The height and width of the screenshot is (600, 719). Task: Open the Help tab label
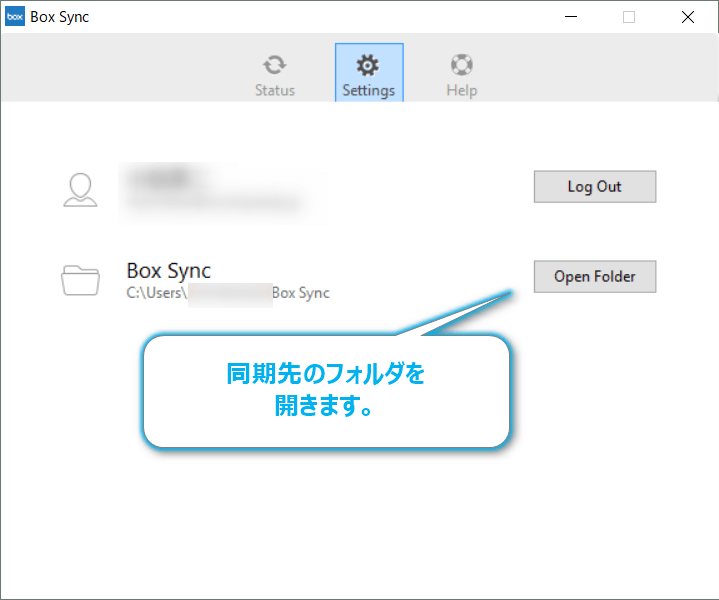(x=461, y=90)
